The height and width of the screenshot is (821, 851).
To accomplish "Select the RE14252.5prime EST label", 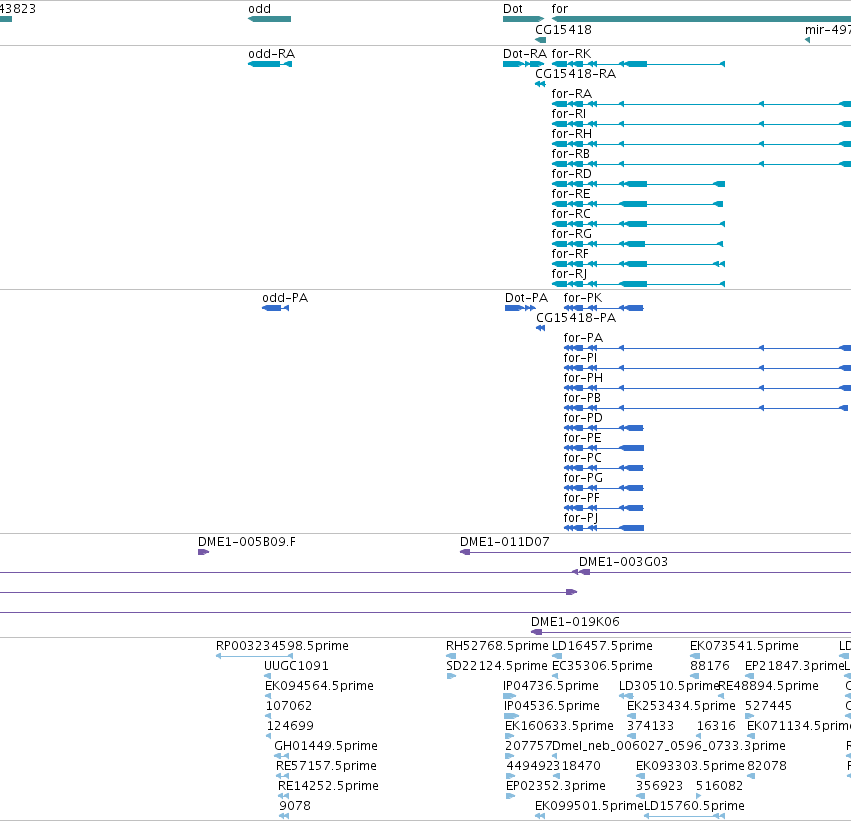I will pyautogui.click(x=328, y=786).
